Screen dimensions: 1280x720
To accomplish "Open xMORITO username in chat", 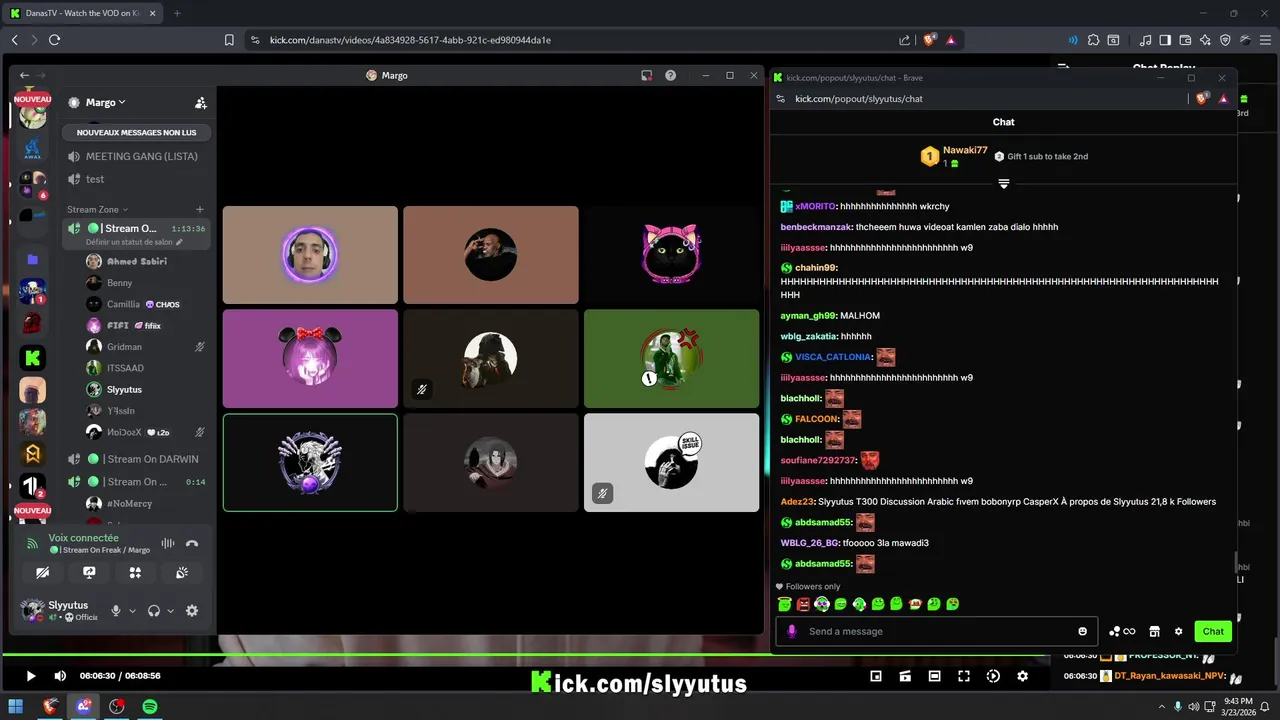I will pos(815,206).
